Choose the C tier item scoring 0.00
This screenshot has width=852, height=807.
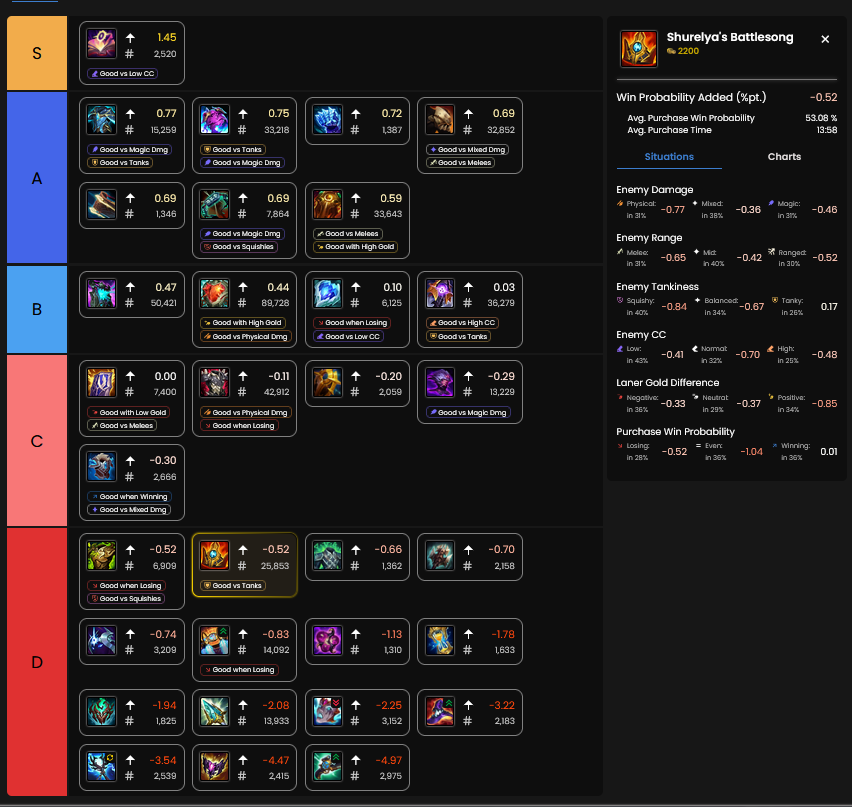pos(131,398)
